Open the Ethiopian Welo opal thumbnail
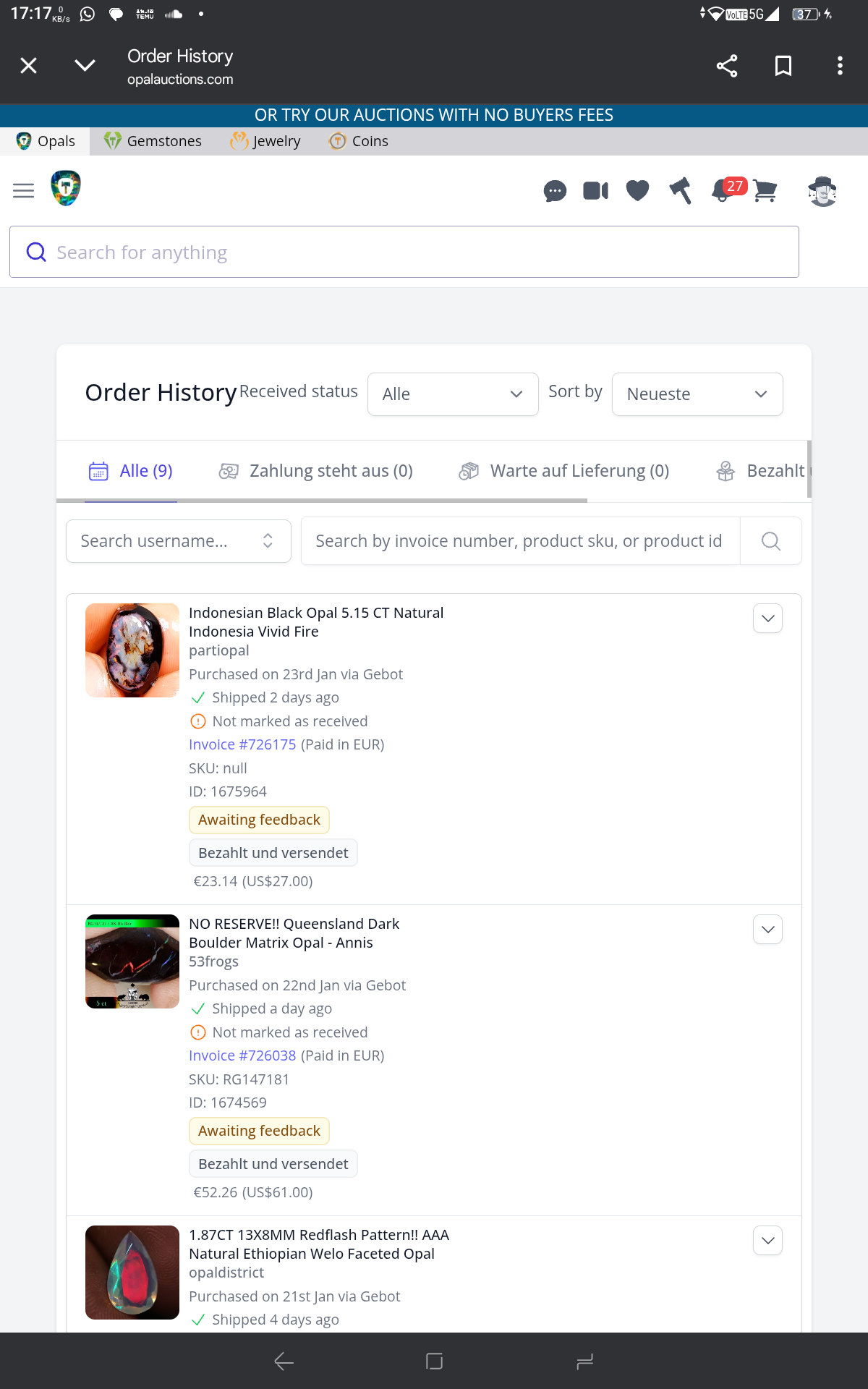Image resolution: width=868 pixels, height=1389 pixels. click(x=132, y=1273)
